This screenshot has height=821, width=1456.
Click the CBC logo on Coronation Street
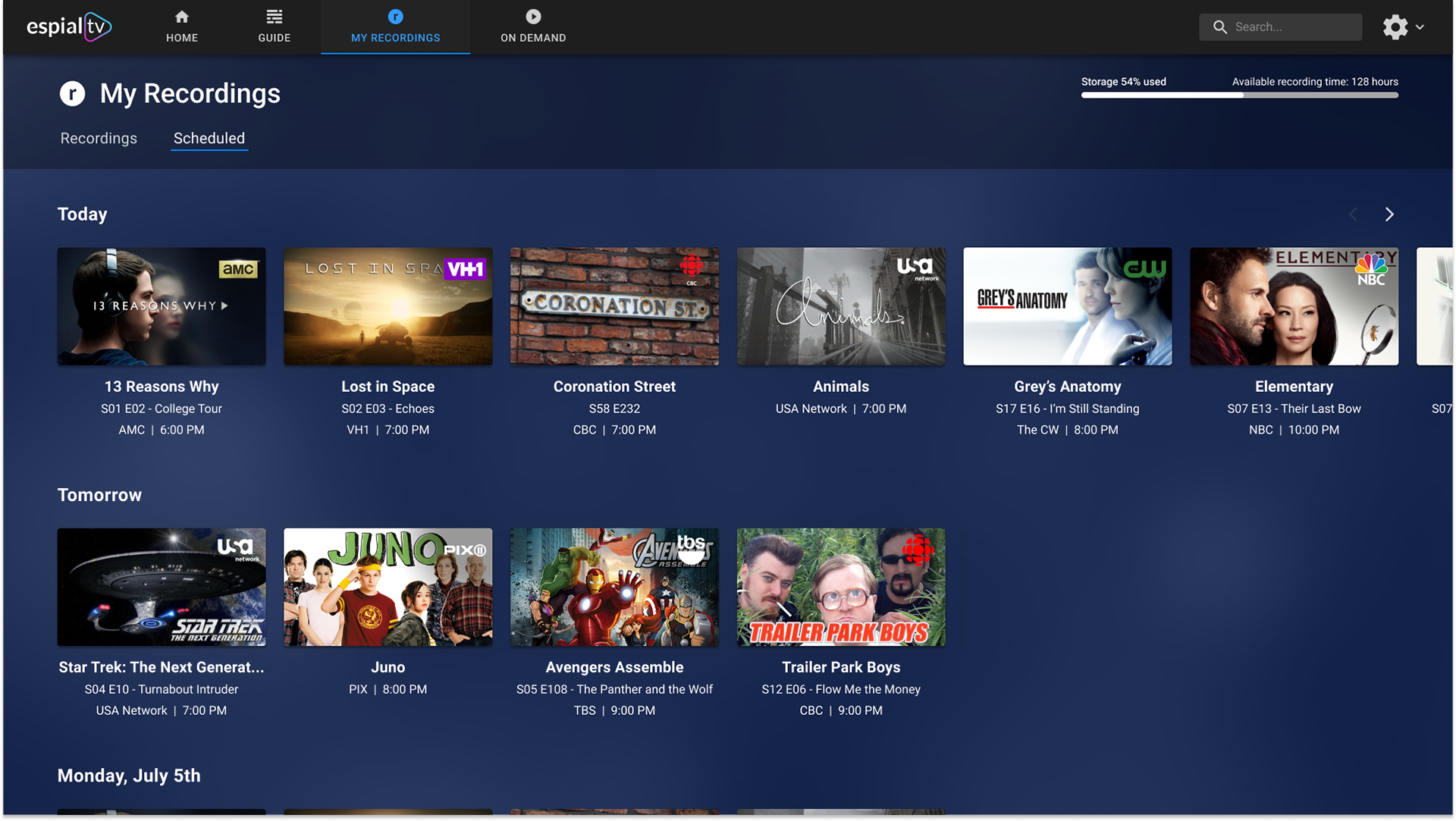pyautogui.click(x=692, y=269)
